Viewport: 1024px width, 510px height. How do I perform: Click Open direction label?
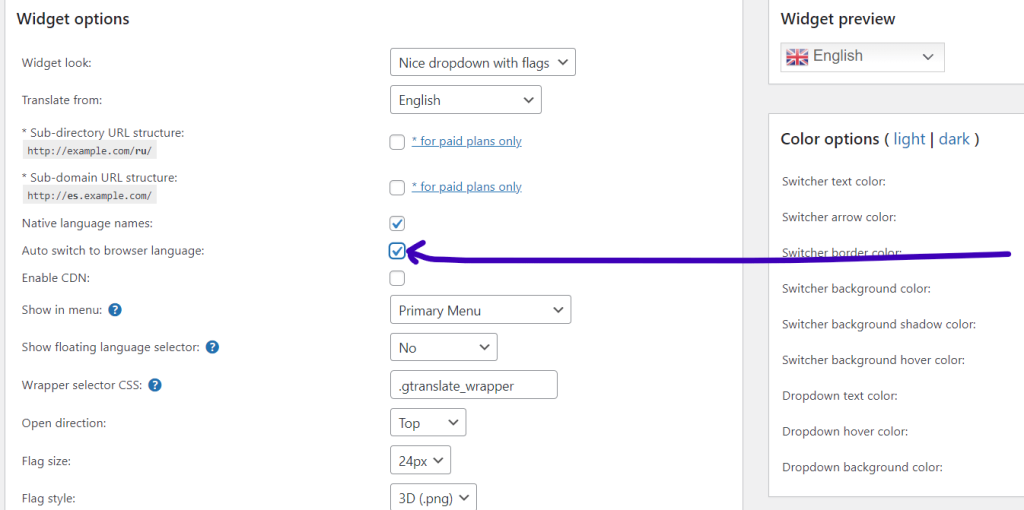tap(63, 423)
